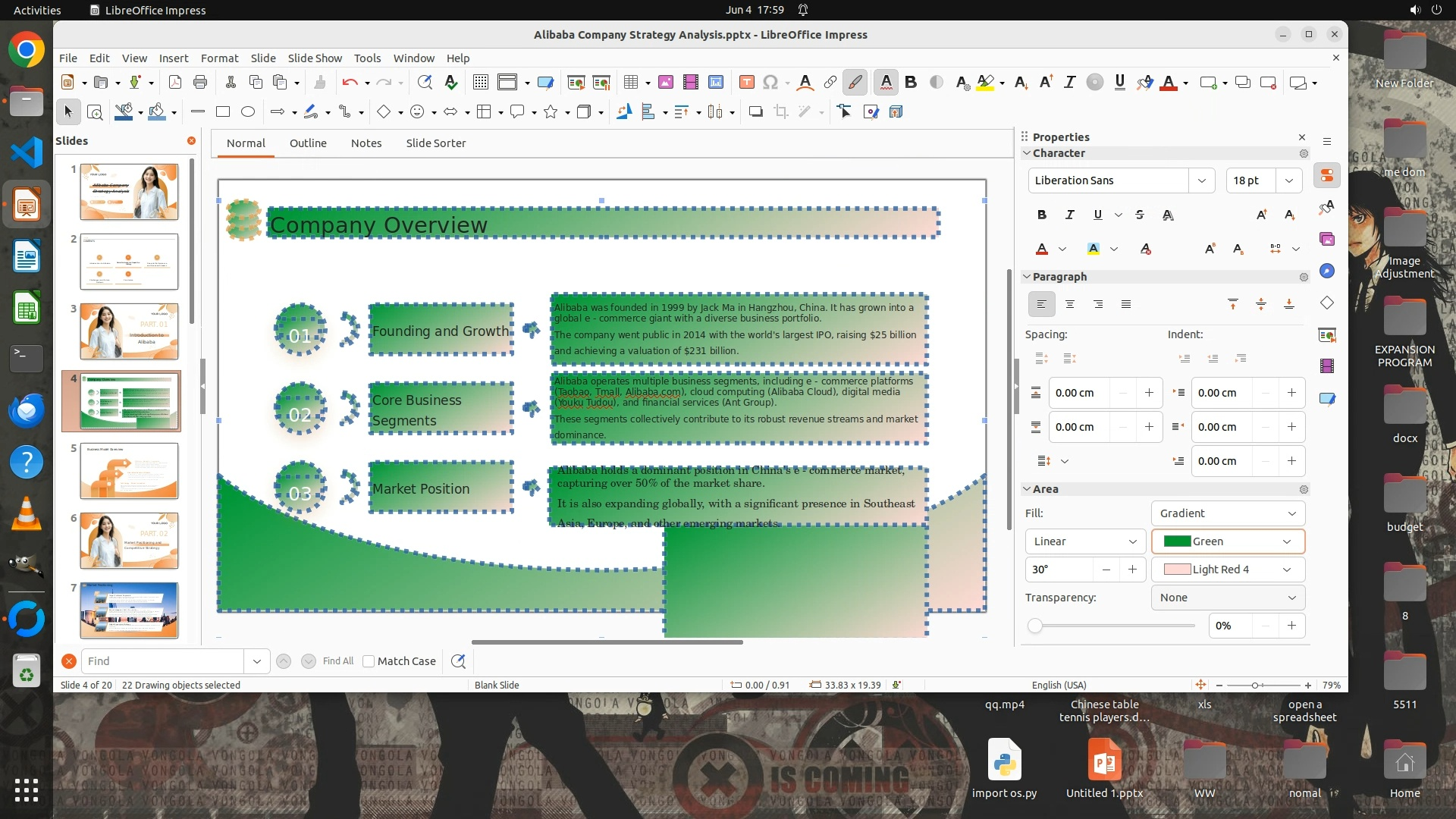Open the font name dropdown
This screenshot has width=1456, height=819.
[1201, 180]
